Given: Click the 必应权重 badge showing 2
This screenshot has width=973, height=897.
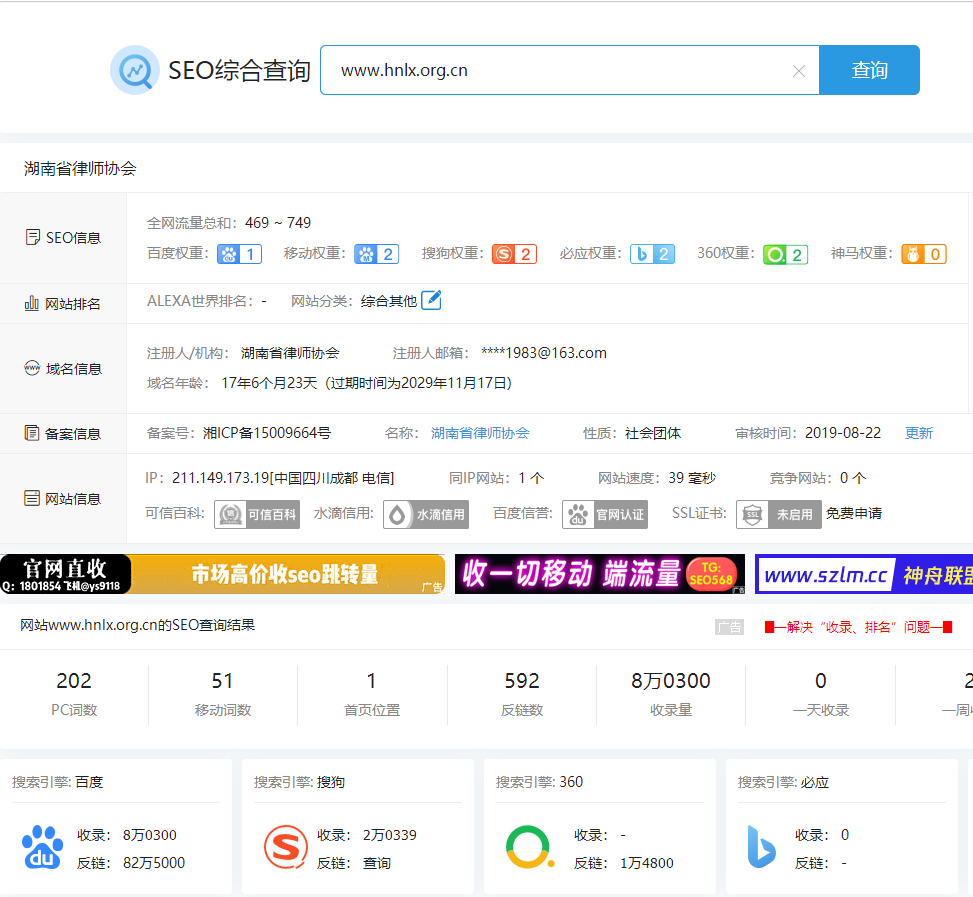Looking at the screenshot, I should 652,254.
